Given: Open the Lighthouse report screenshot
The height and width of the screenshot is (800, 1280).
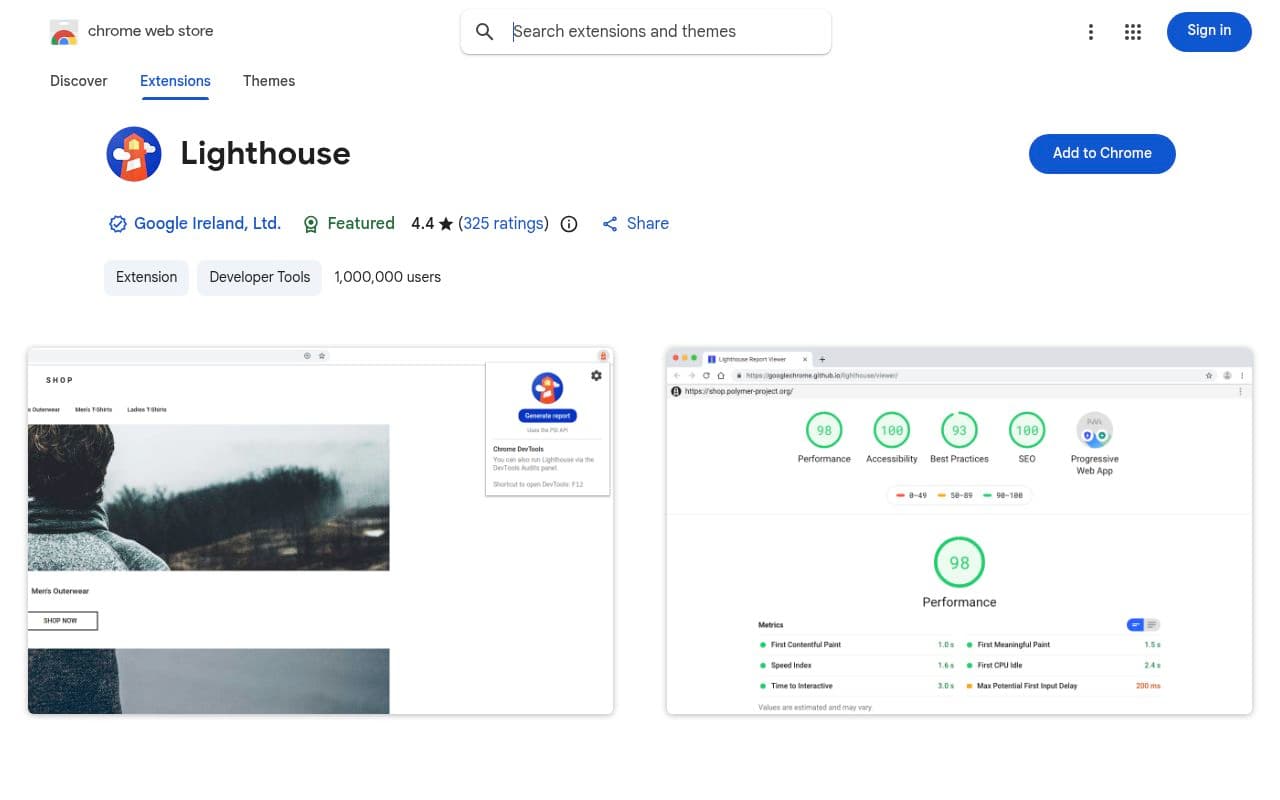Looking at the screenshot, I should click(x=959, y=529).
